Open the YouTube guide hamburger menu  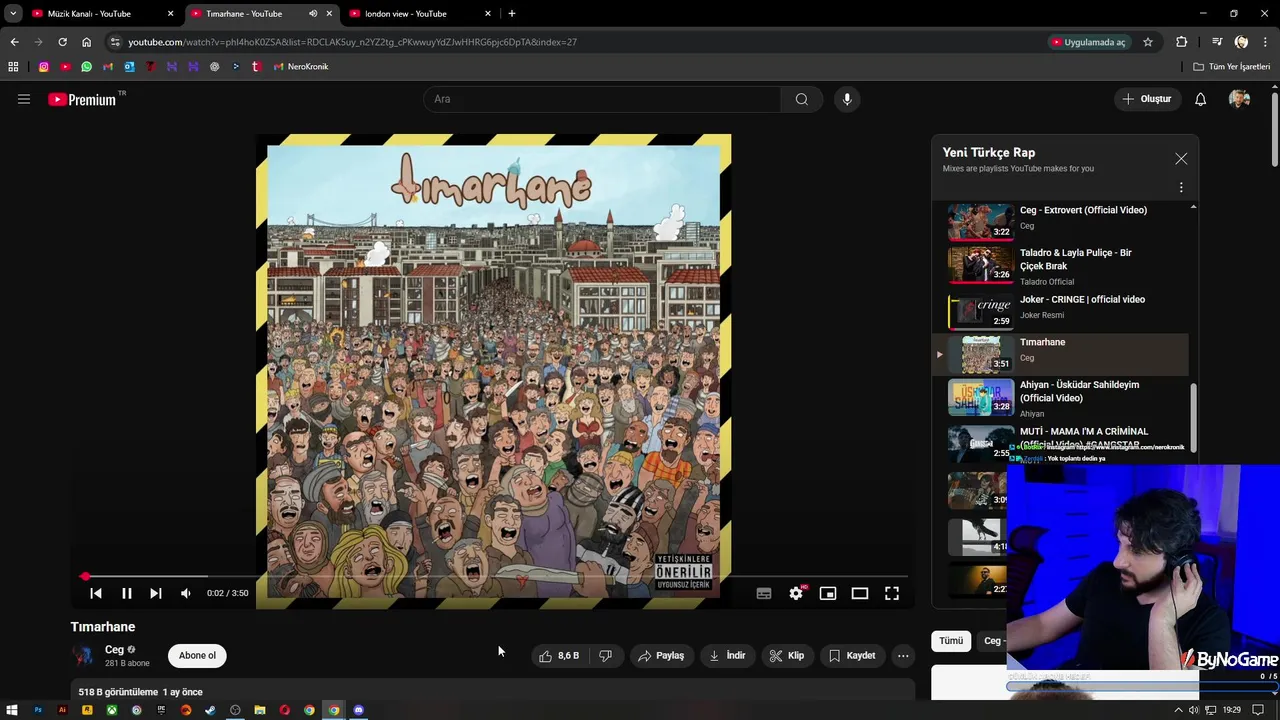coord(24,99)
